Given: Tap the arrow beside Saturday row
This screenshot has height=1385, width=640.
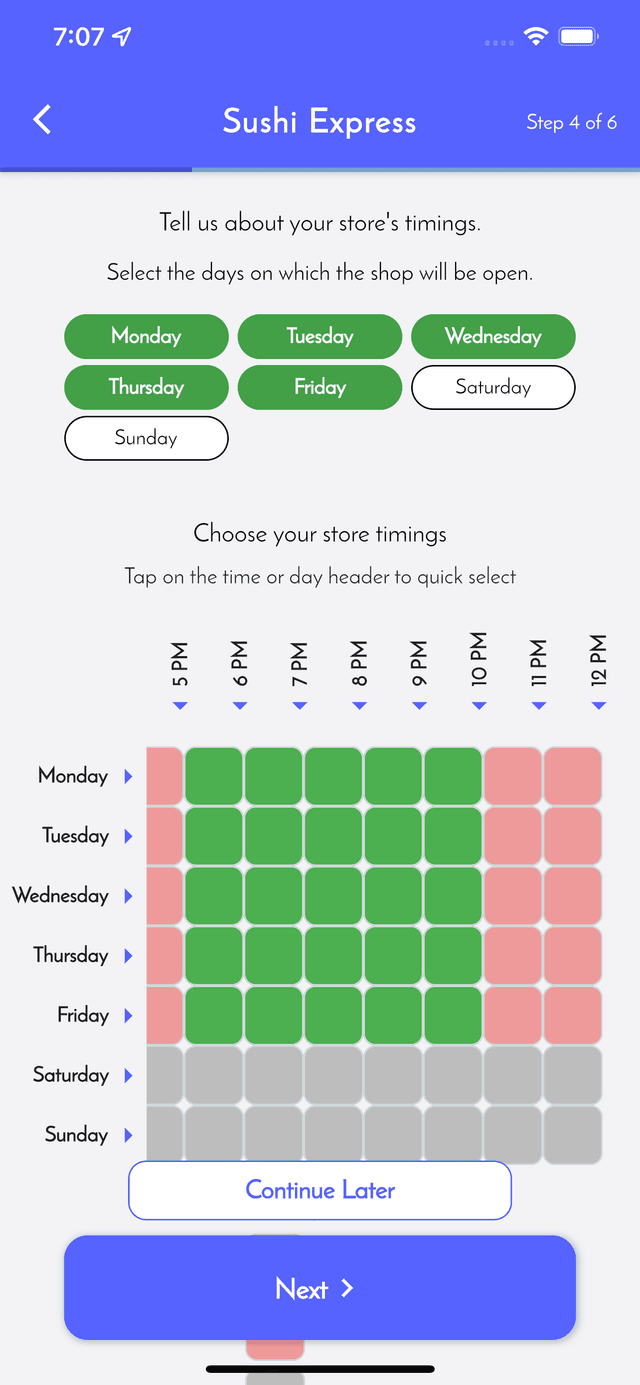Looking at the screenshot, I should click(128, 1075).
